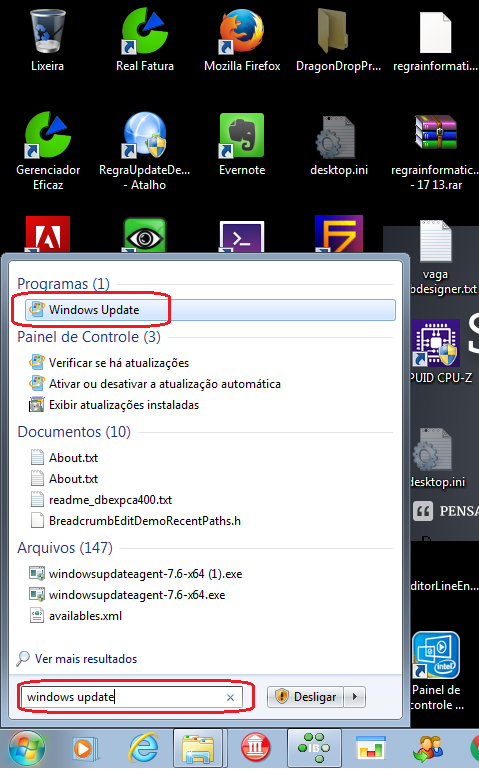
Task: Open the bar chart taskbar application
Action: pyautogui.click(x=371, y=749)
